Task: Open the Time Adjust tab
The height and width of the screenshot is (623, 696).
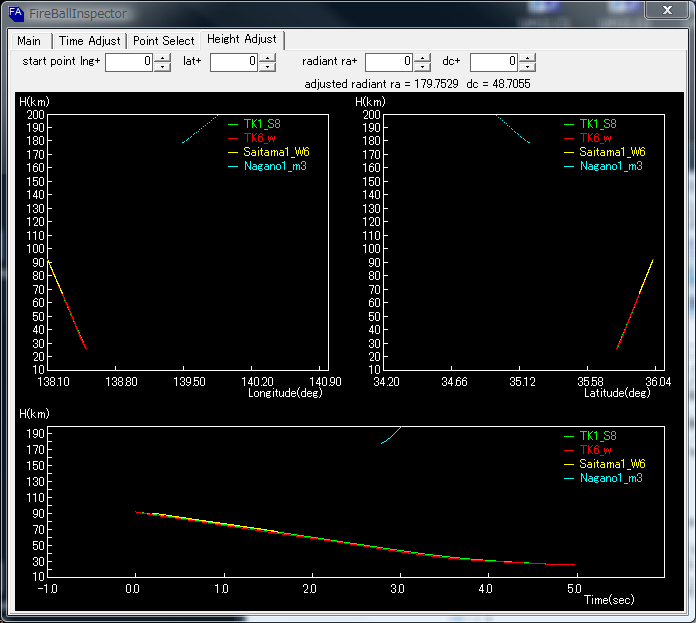Action: click(89, 41)
